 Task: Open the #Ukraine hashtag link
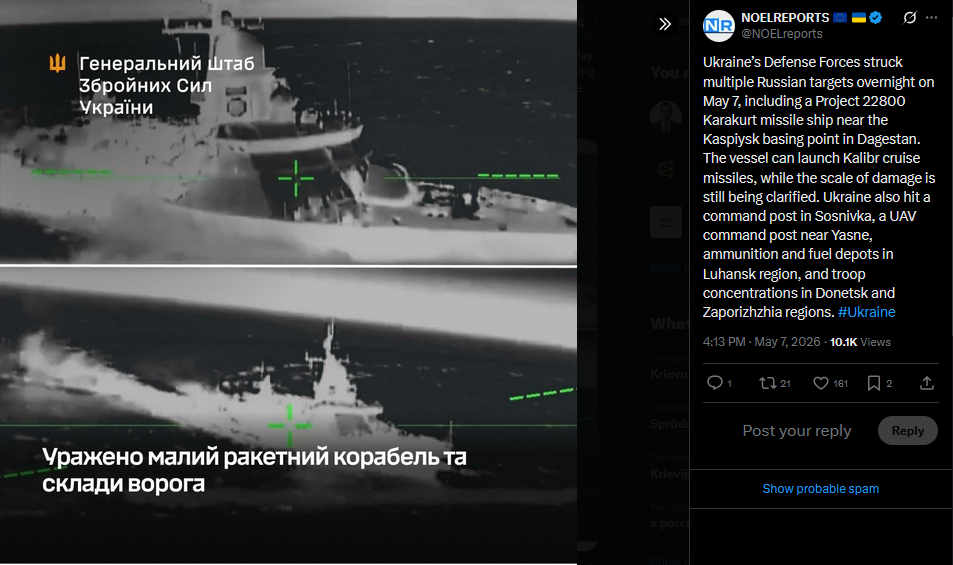click(x=866, y=312)
